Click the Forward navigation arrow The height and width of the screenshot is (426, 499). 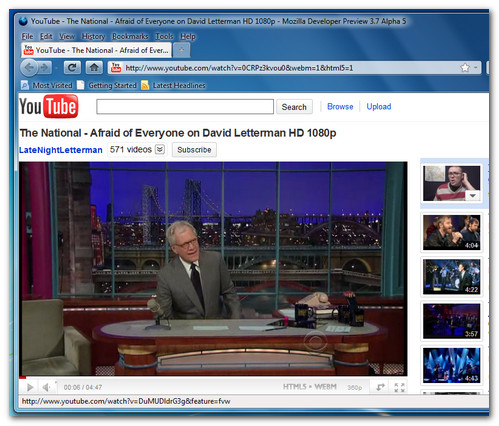click(44, 68)
